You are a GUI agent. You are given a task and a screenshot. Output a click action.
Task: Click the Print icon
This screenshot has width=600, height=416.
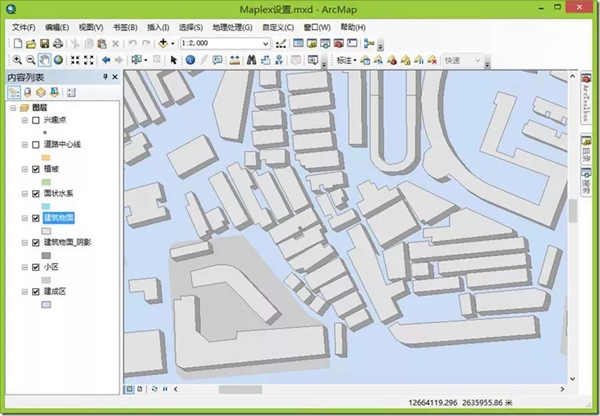[58, 44]
